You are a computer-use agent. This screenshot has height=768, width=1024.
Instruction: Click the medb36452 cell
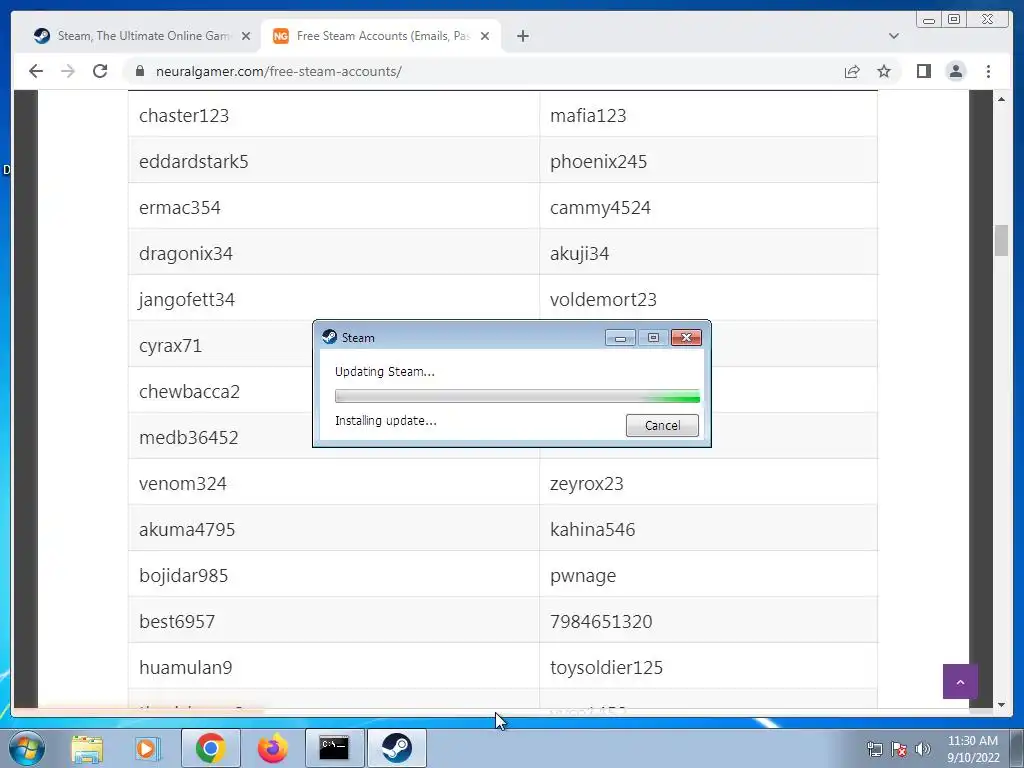tap(222, 436)
